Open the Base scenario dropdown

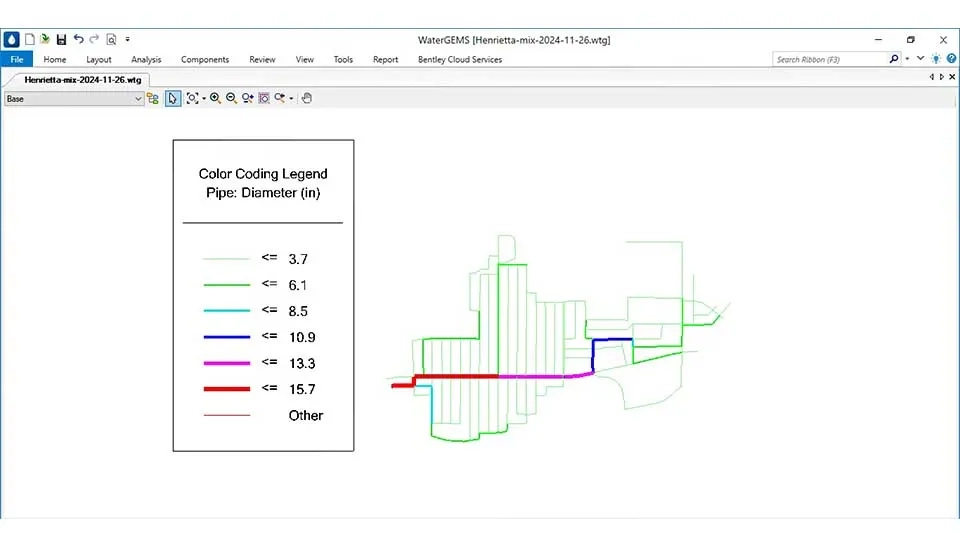[139, 99]
